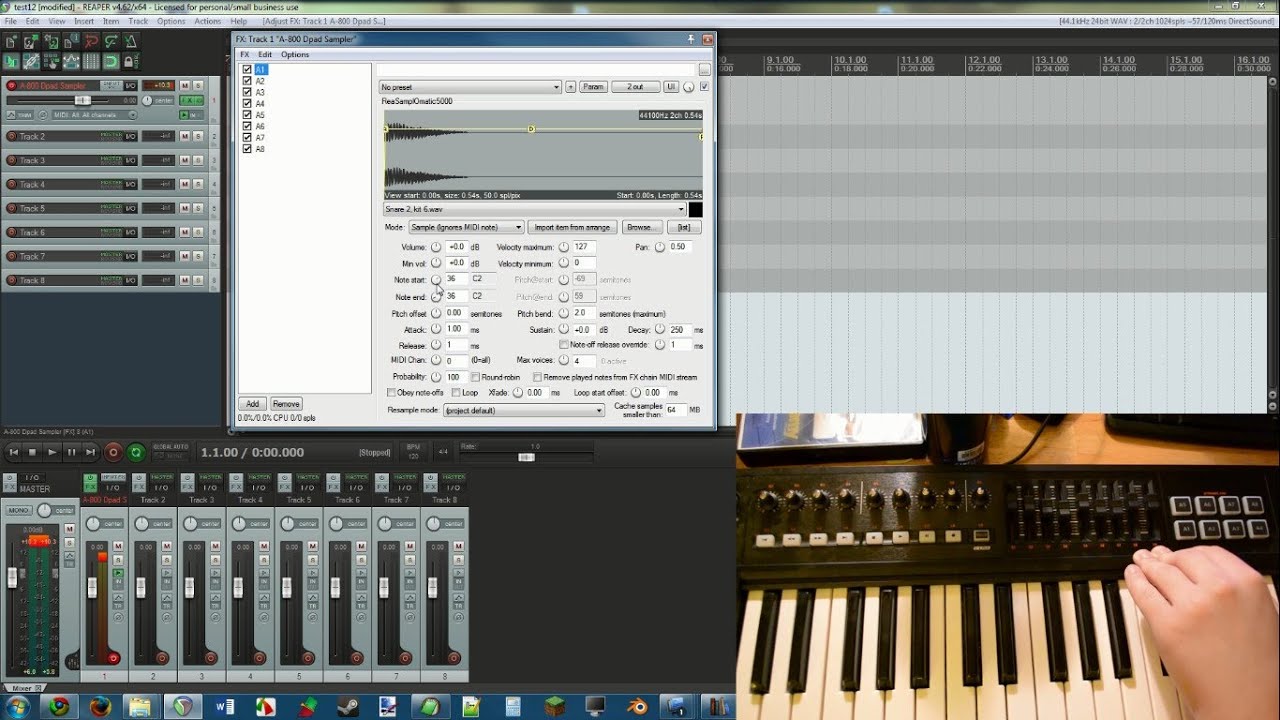Open Chrome from Windows taskbar
The width and height of the screenshot is (1280, 720).
coord(59,707)
